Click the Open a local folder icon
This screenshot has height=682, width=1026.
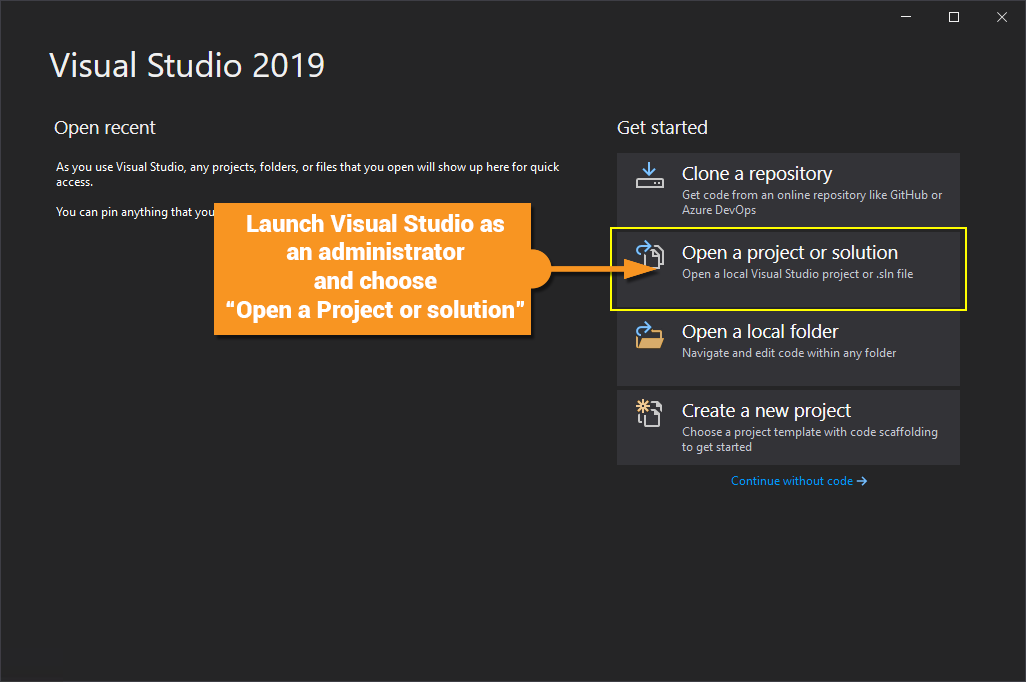[649, 334]
